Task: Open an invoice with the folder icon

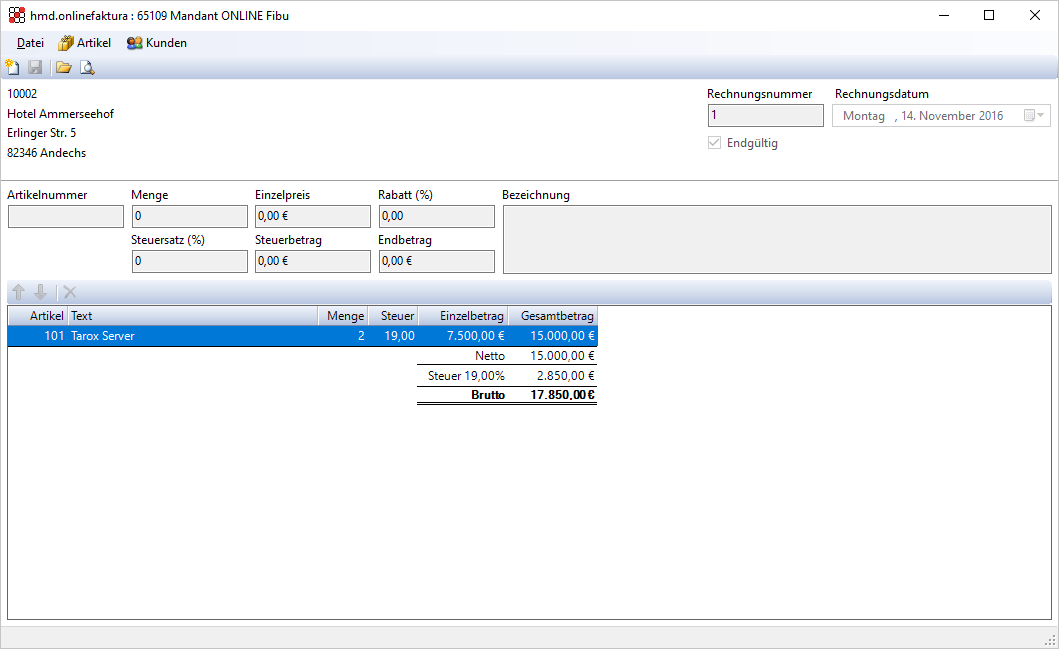Action: (63, 68)
